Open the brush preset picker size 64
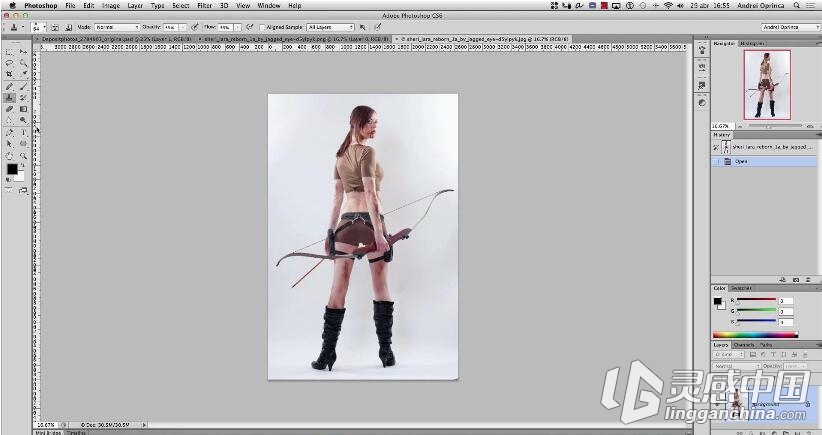The height and width of the screenshot is (435, 822). point(38,27)
